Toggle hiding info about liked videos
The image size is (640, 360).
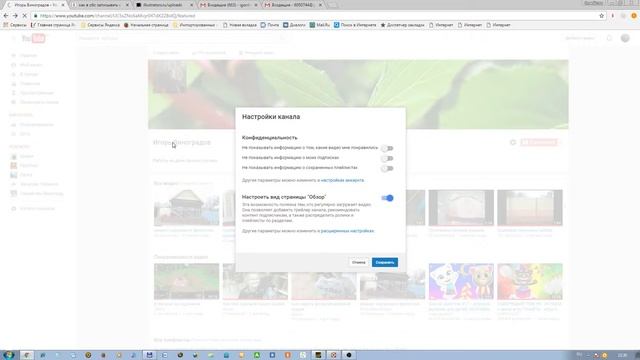pos(387,148)
